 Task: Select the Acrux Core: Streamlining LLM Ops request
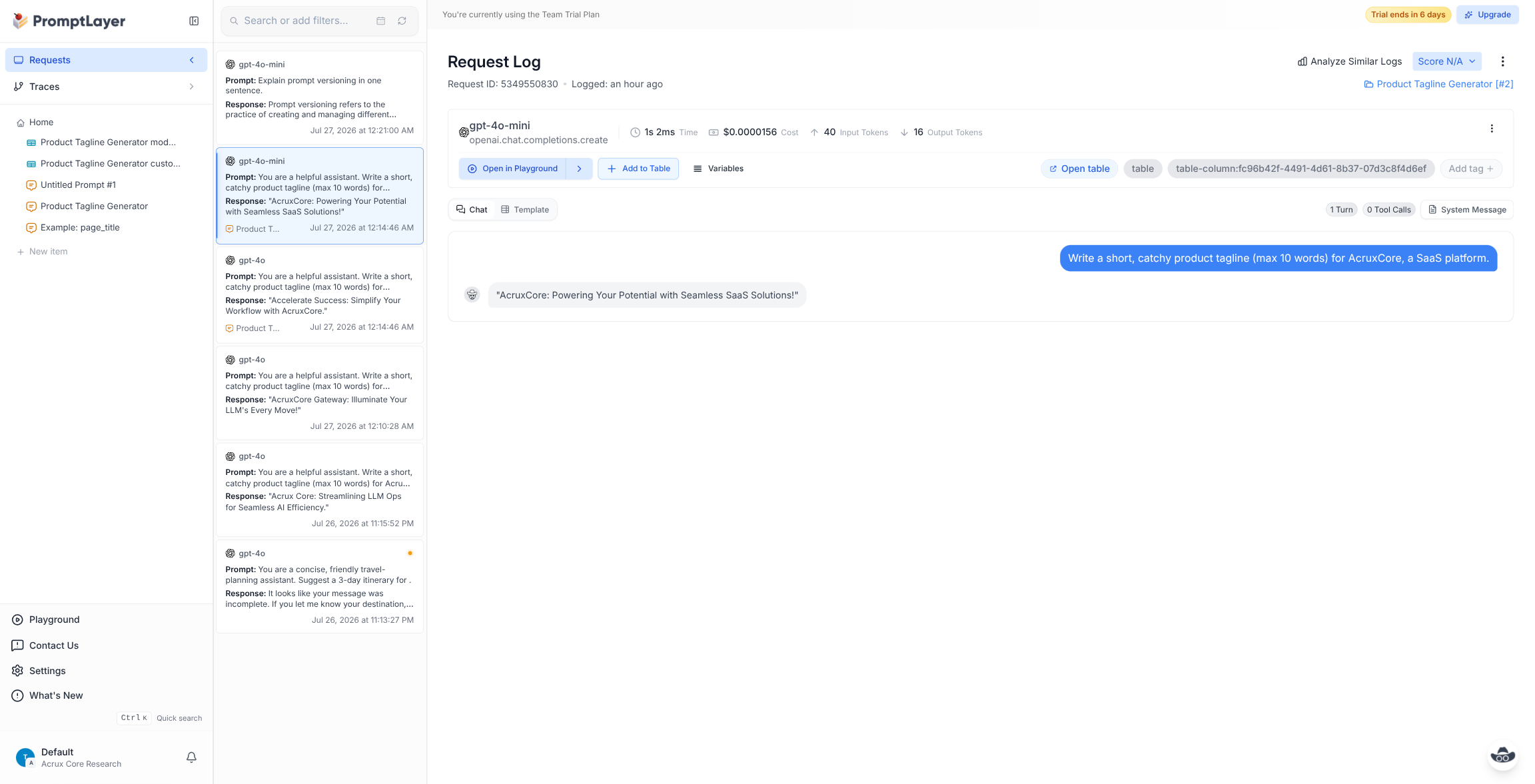(320, 490)
